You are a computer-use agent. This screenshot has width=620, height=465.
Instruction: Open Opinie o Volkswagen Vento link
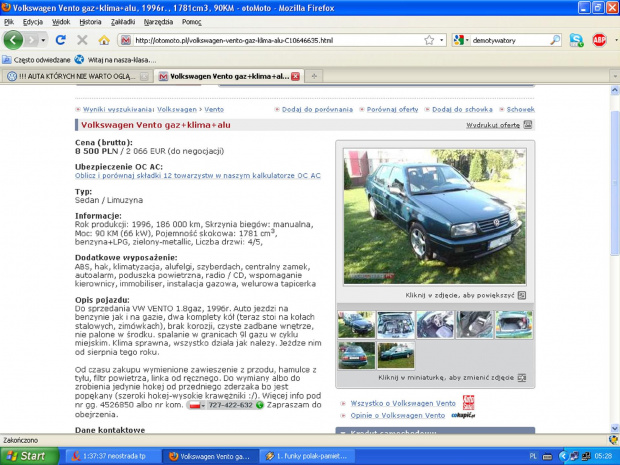397,416
